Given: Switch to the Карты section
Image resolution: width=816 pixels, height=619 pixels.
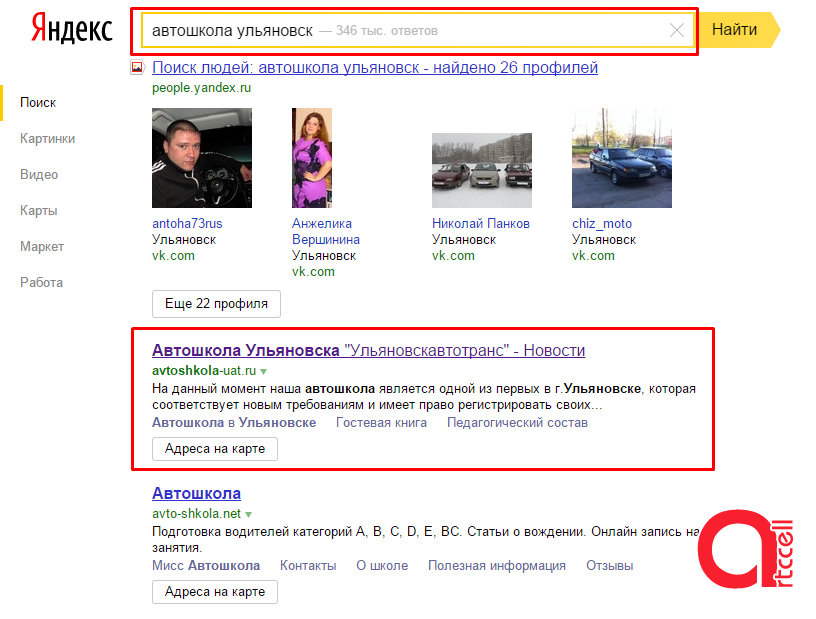Looking at the screenshot, I should point(39,210).
